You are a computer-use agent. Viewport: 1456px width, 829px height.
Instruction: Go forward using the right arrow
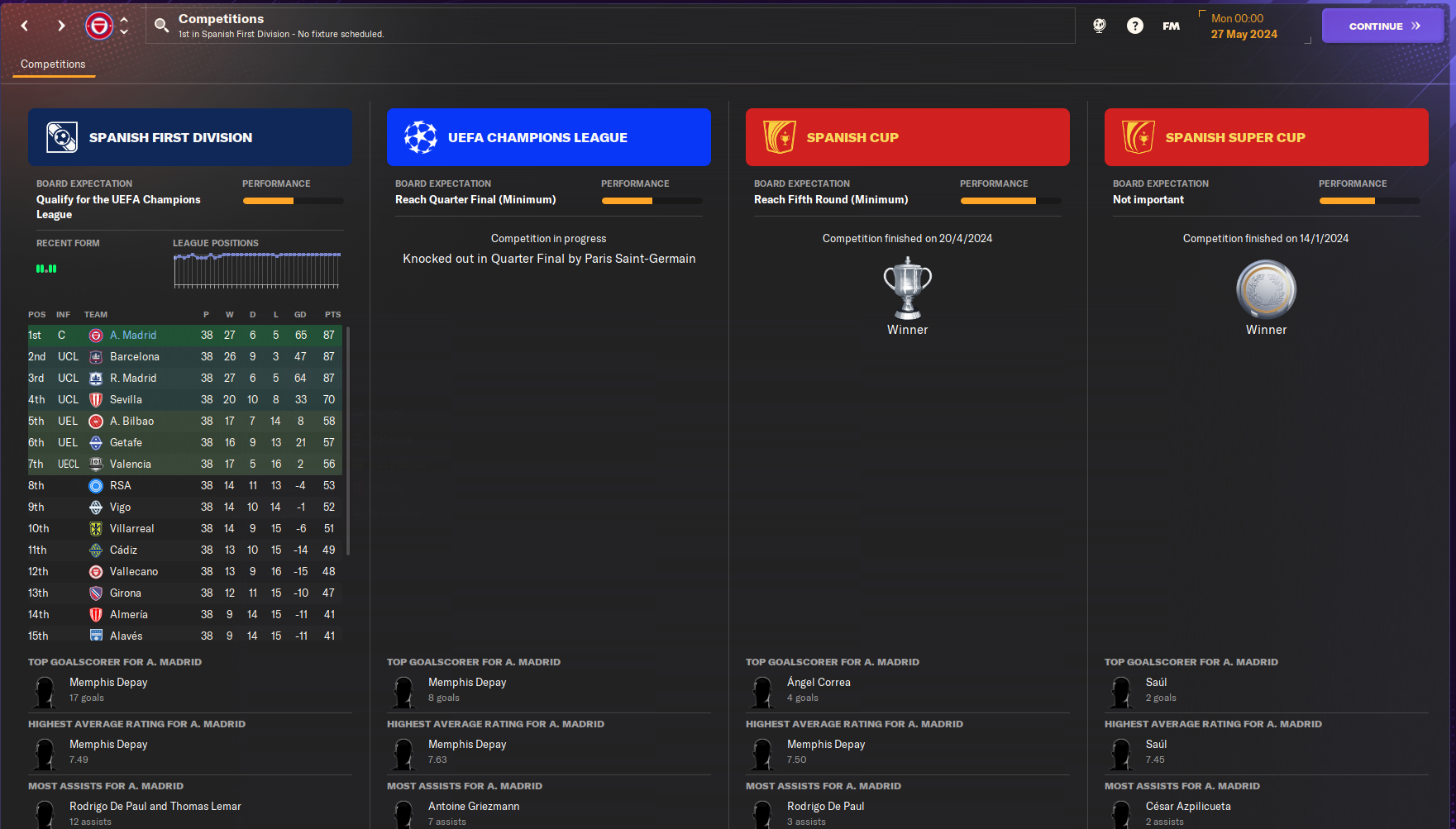(61, 26)
